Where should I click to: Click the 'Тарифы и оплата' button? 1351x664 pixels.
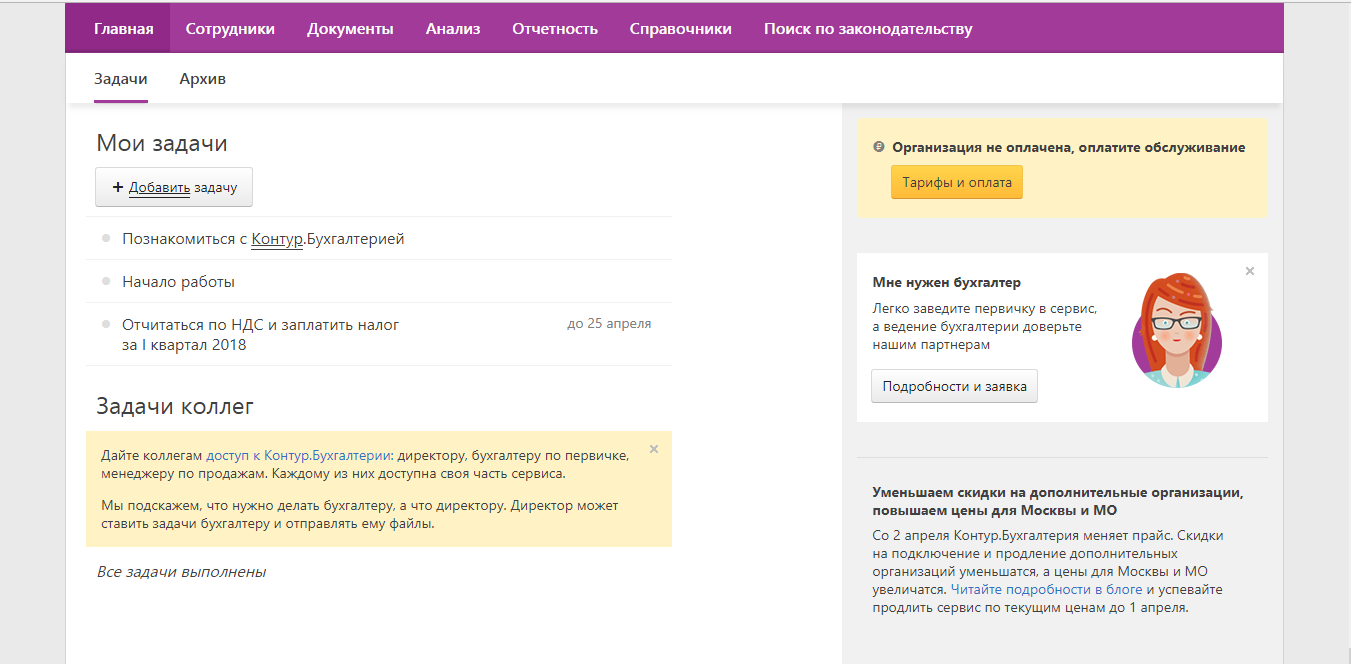(957, 183)
